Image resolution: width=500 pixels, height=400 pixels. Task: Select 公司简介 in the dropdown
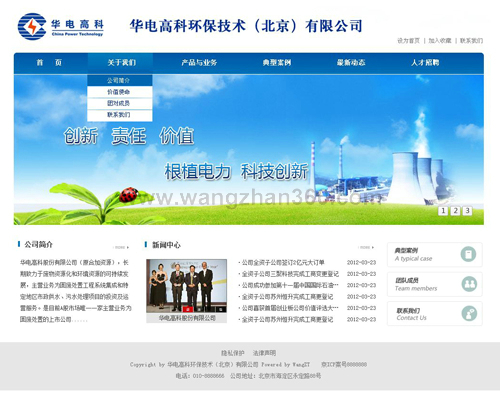point(120,80)
